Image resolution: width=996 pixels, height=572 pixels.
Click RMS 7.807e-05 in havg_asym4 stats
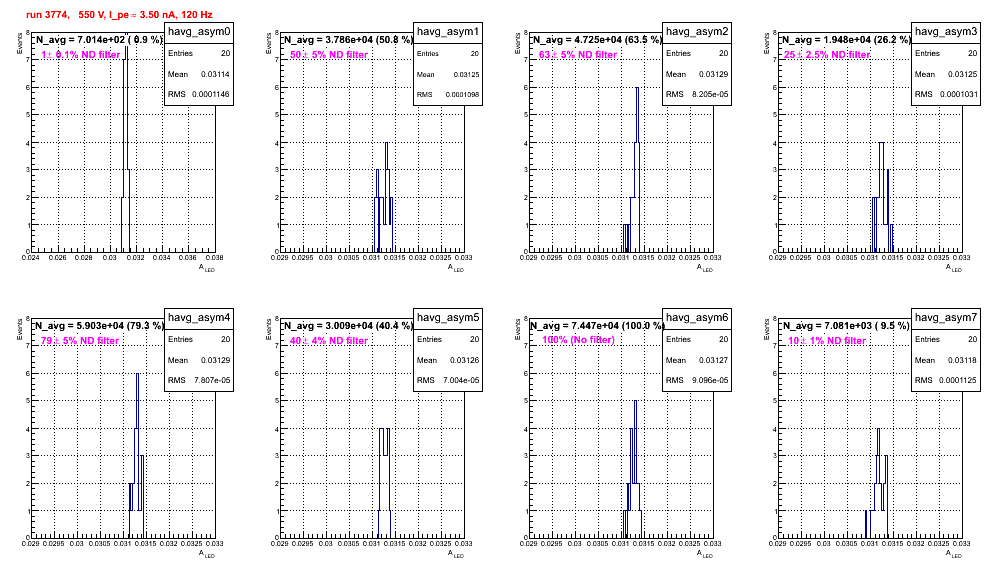pyautogui.click(x=199, y=380)
